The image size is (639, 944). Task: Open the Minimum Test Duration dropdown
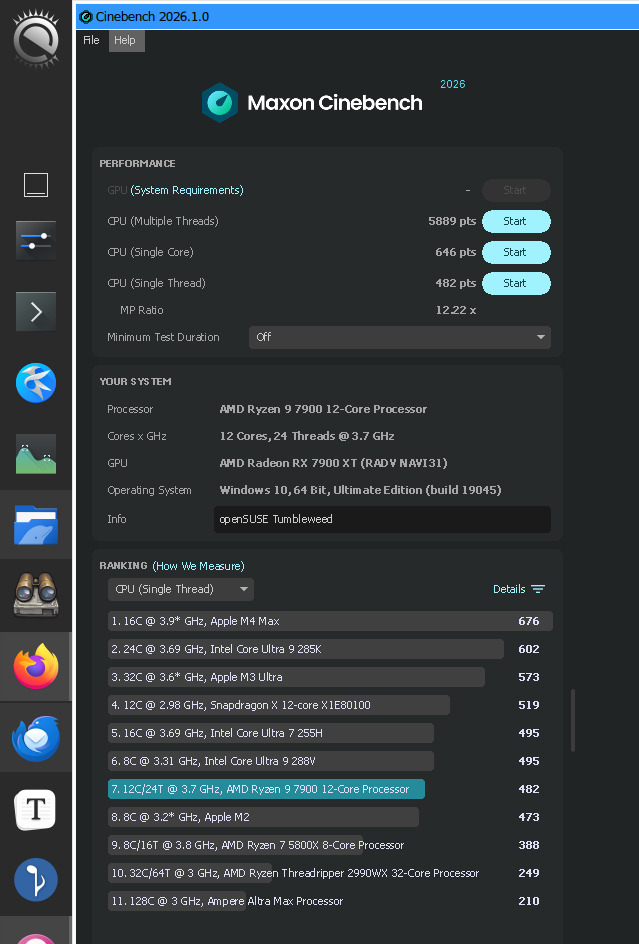(x=399, y=337)
